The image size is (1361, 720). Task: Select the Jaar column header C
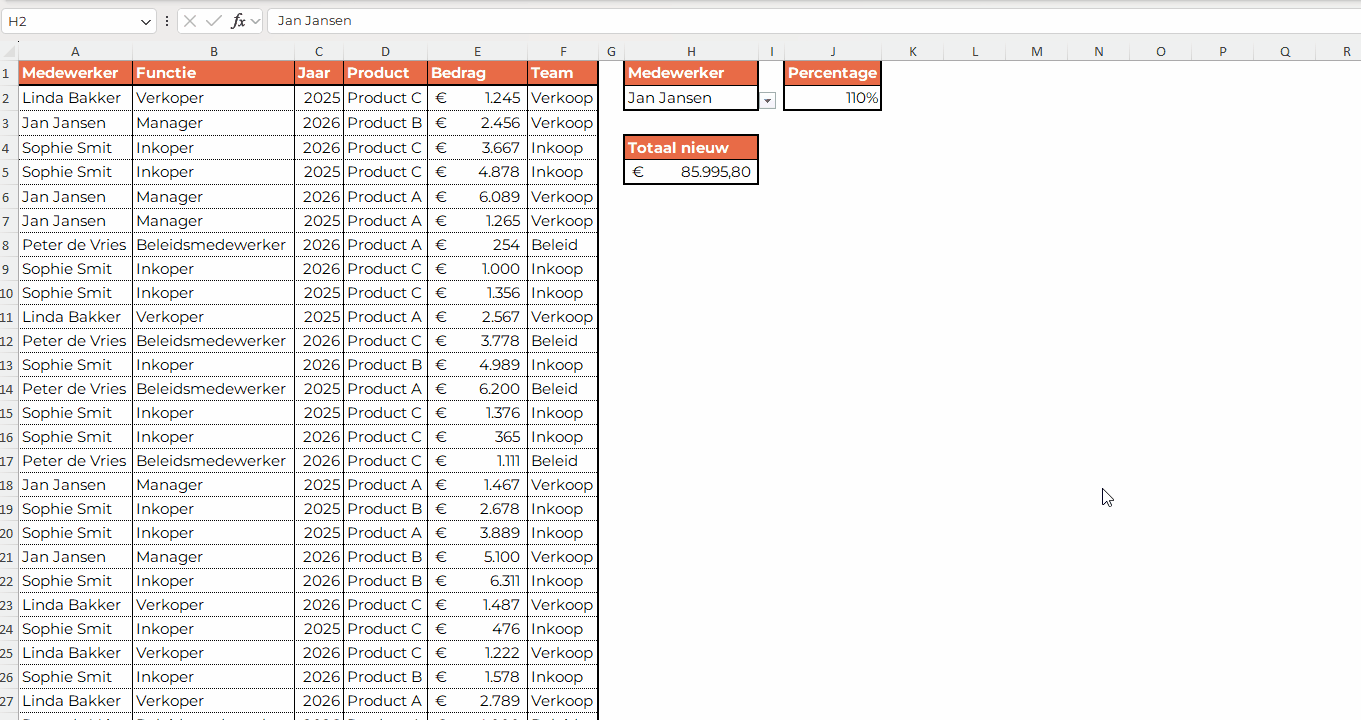318,51
